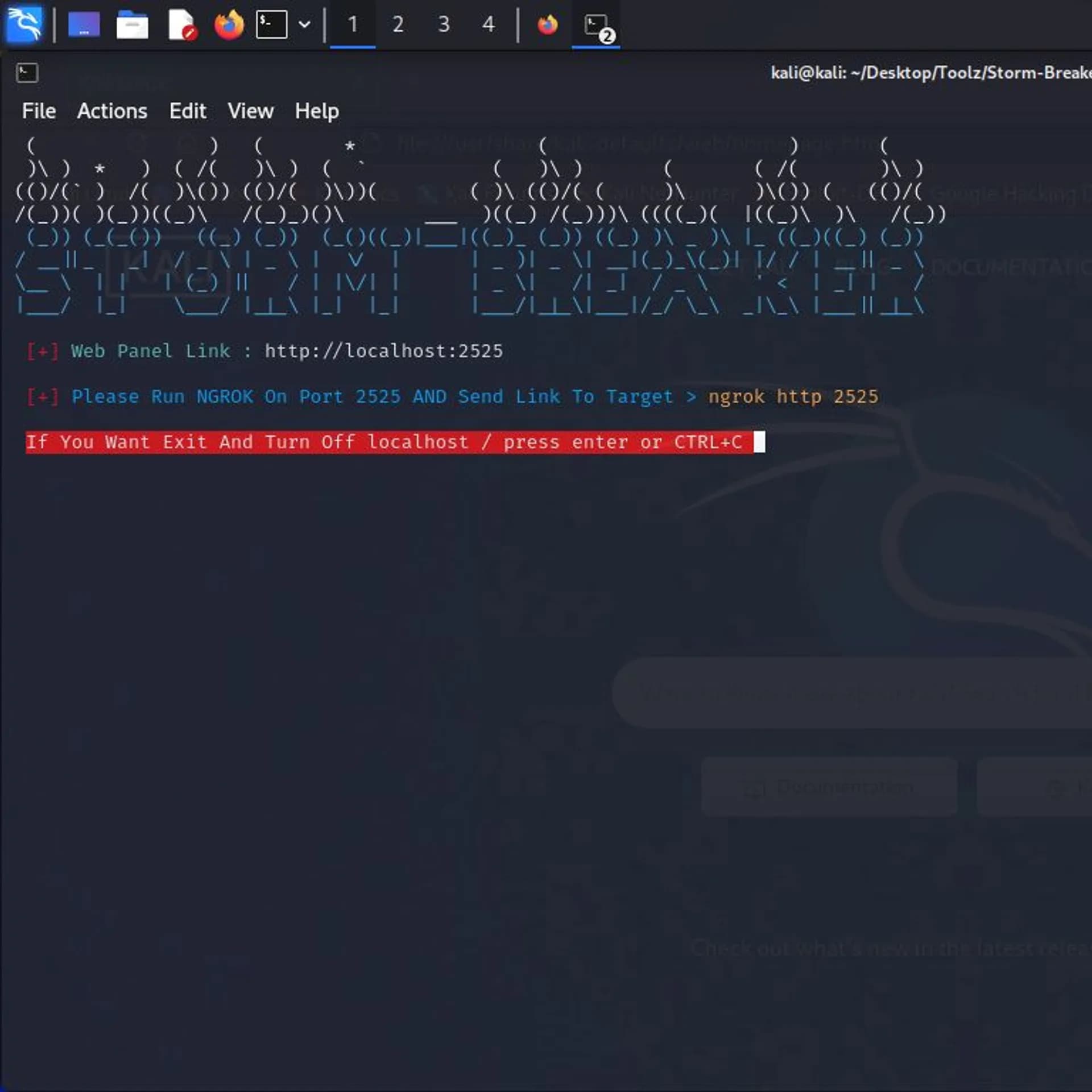
Task: Switch to workspace 4
Action: [x=489, y=24]
